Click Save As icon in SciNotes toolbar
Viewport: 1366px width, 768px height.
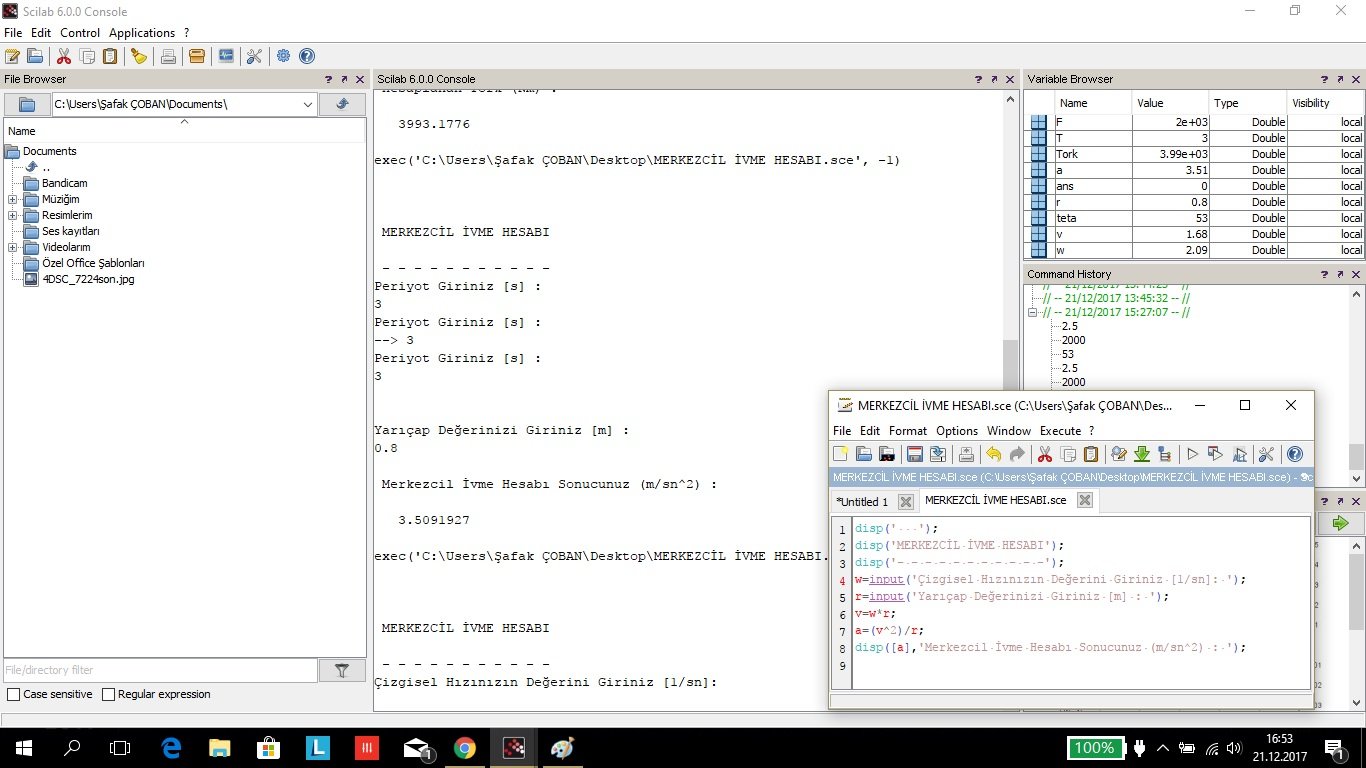[x=938, y=454]
